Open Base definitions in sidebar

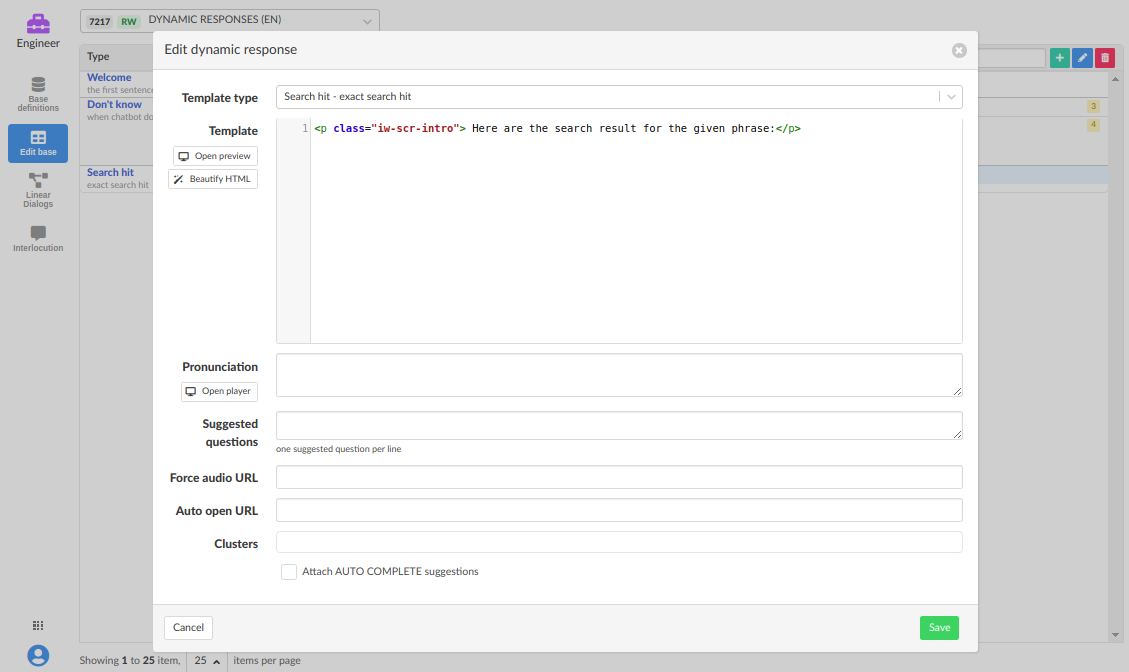pyautogui.click(x=38, y=94)
